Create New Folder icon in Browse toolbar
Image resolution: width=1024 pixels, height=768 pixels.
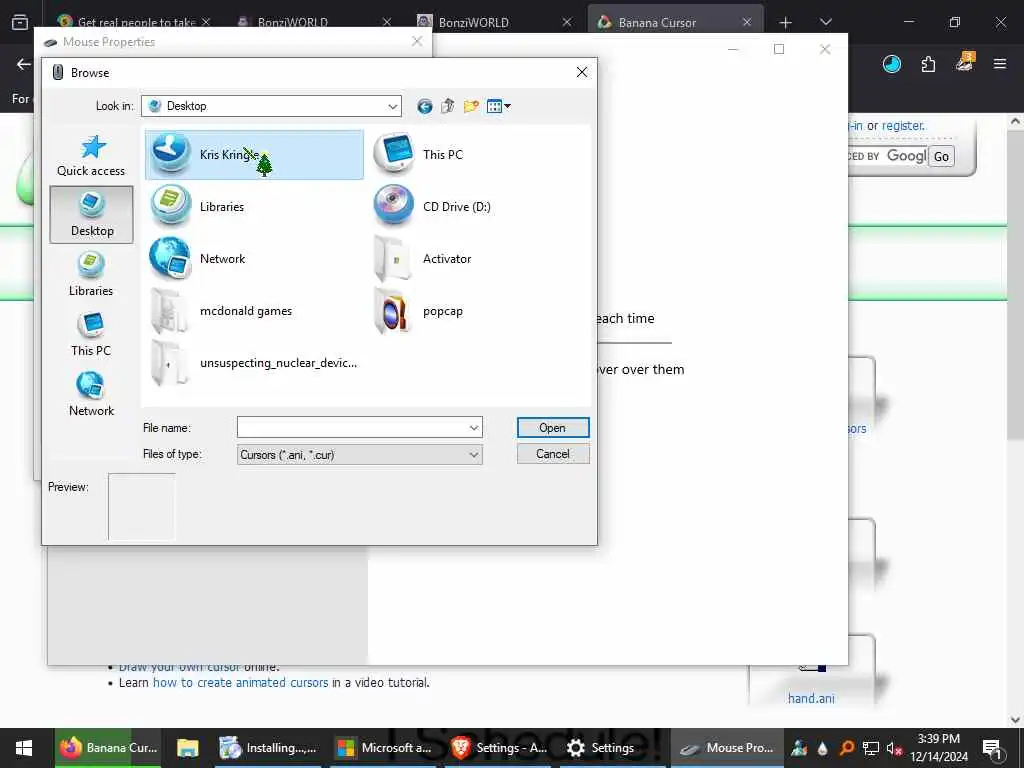(471, 106)
